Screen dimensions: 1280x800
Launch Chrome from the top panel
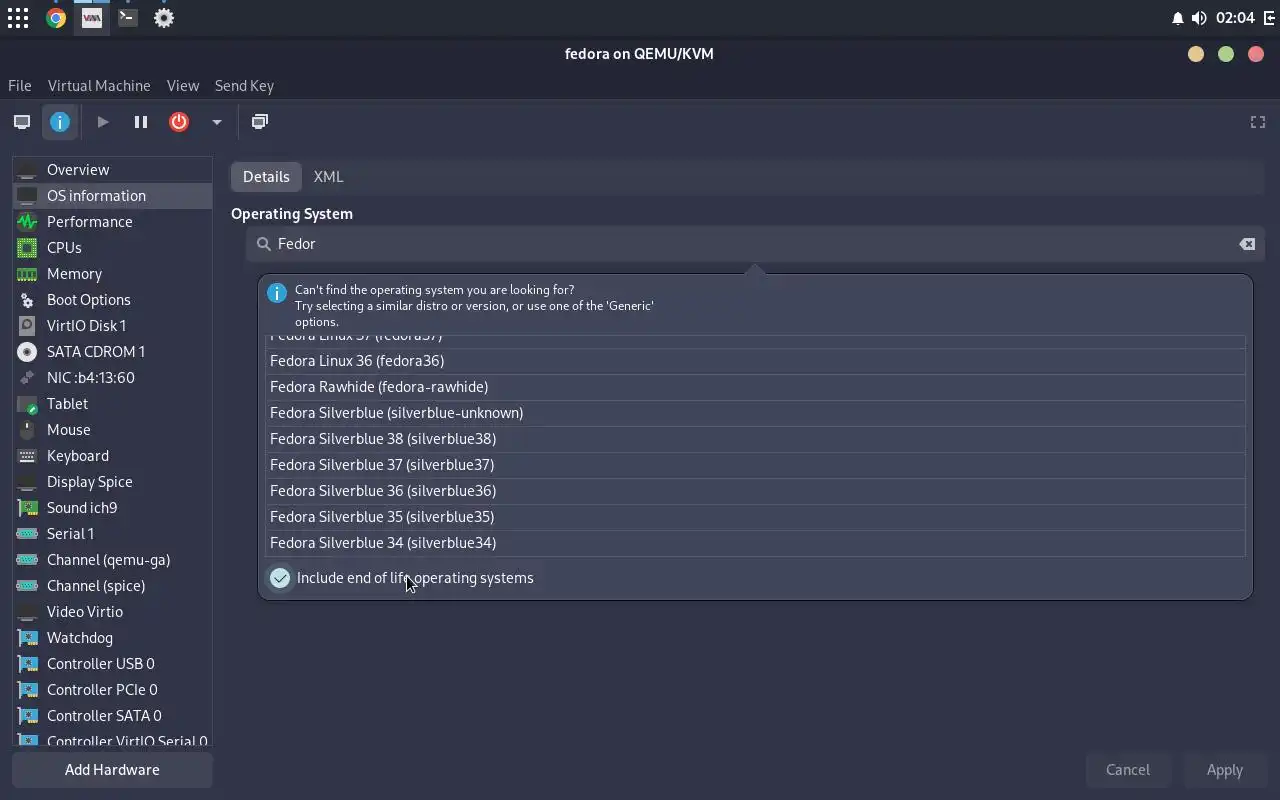pos(56,18)
